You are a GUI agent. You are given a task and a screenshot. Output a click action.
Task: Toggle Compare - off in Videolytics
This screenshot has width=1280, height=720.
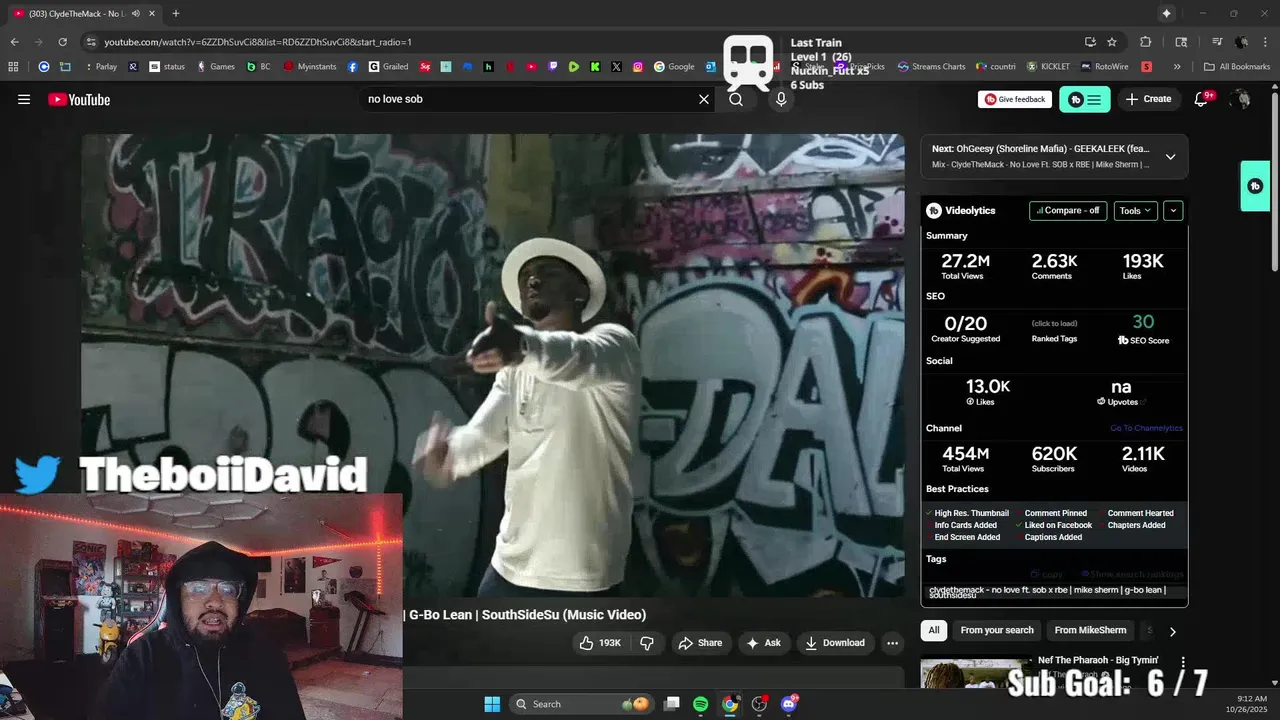pos(1068,211)
